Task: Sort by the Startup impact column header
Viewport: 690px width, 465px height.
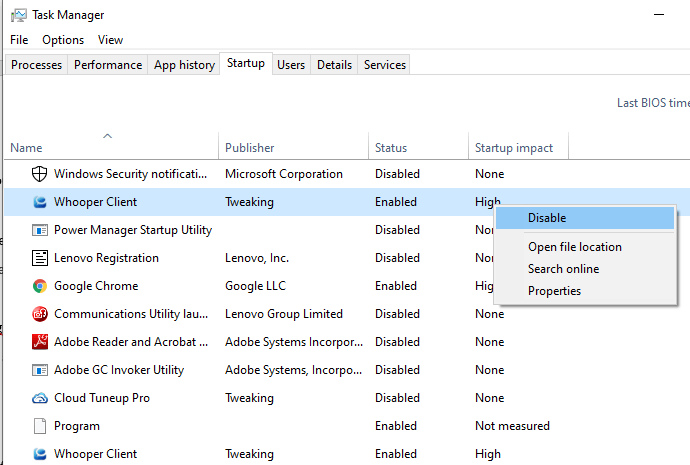Action: (x=518, y=146)
